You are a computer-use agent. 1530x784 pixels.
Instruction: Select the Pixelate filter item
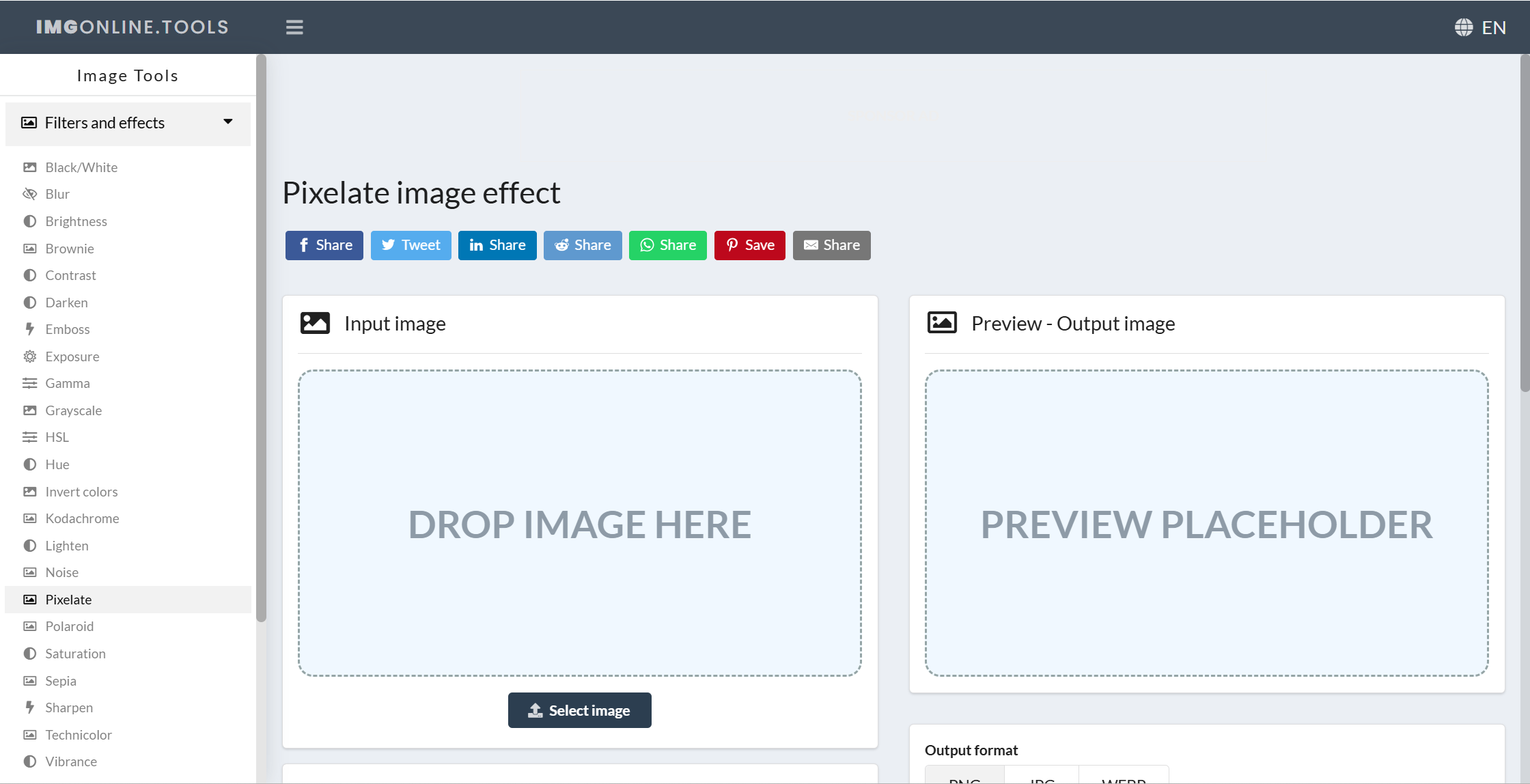click(x=68, y=600)
